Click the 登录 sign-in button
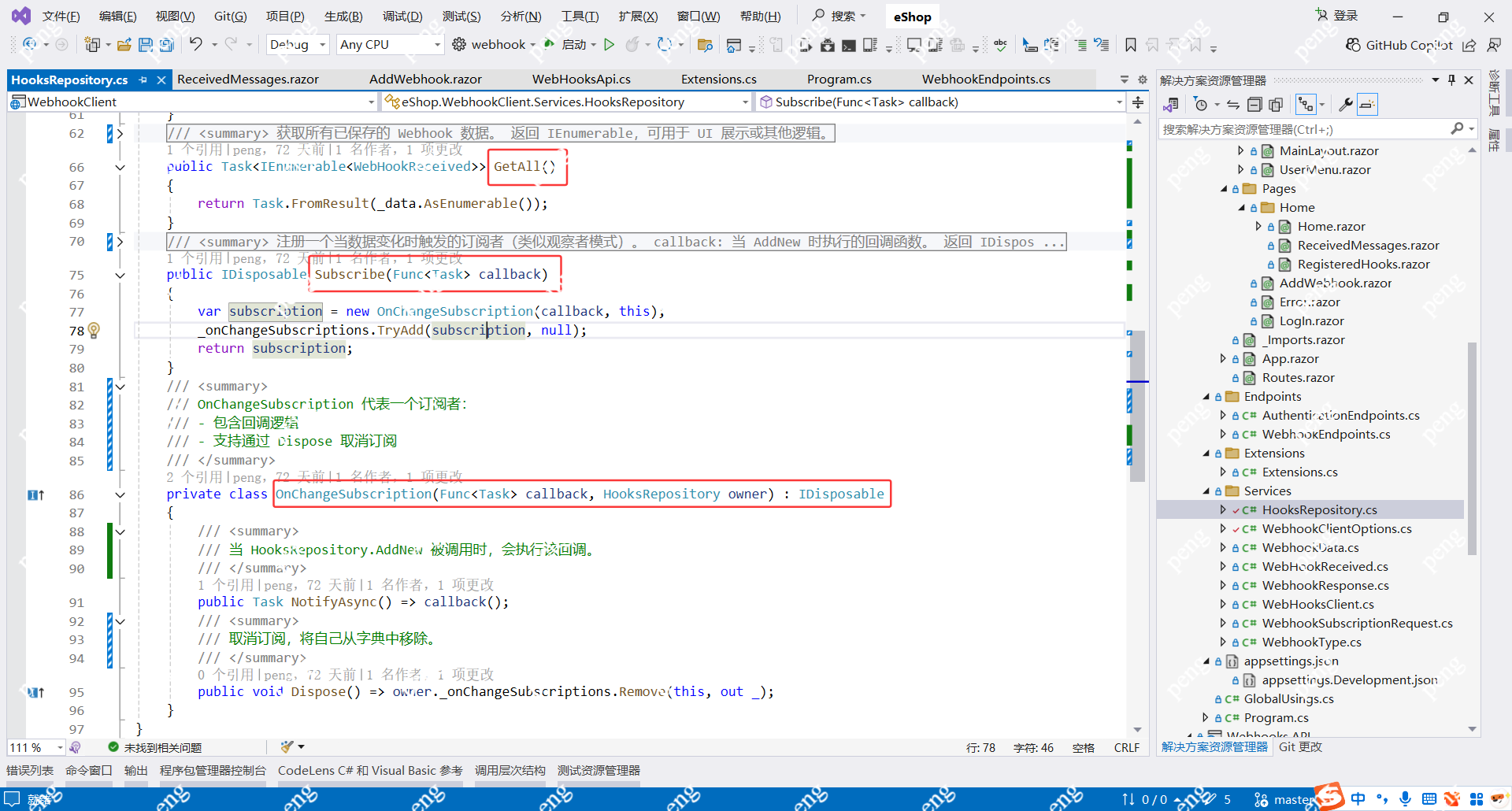The image size is (1512, 811). tap(1336, 16)
